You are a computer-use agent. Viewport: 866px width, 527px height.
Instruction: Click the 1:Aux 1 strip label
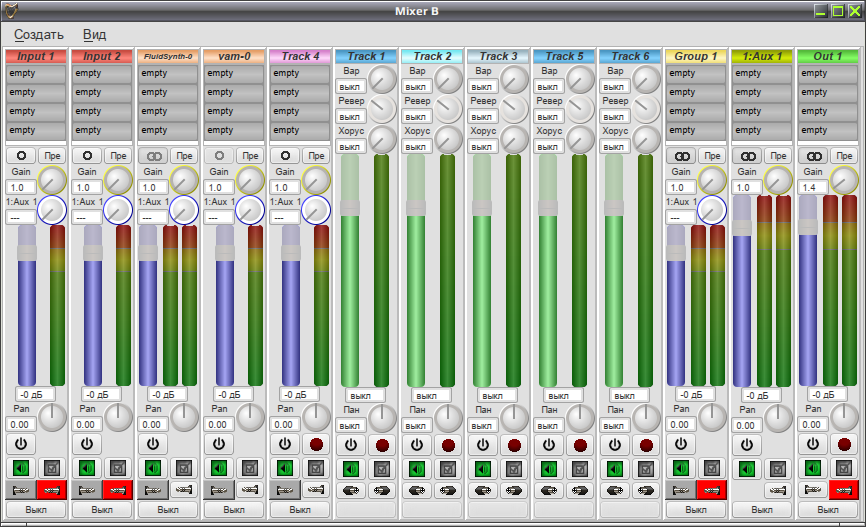pyautogui.click(x=762, y=56)
